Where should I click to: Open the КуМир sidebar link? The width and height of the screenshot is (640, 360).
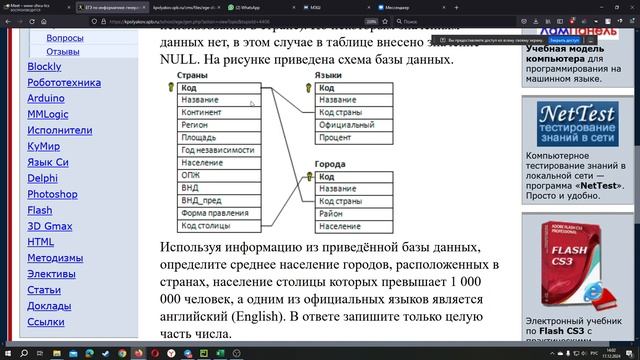44,146
